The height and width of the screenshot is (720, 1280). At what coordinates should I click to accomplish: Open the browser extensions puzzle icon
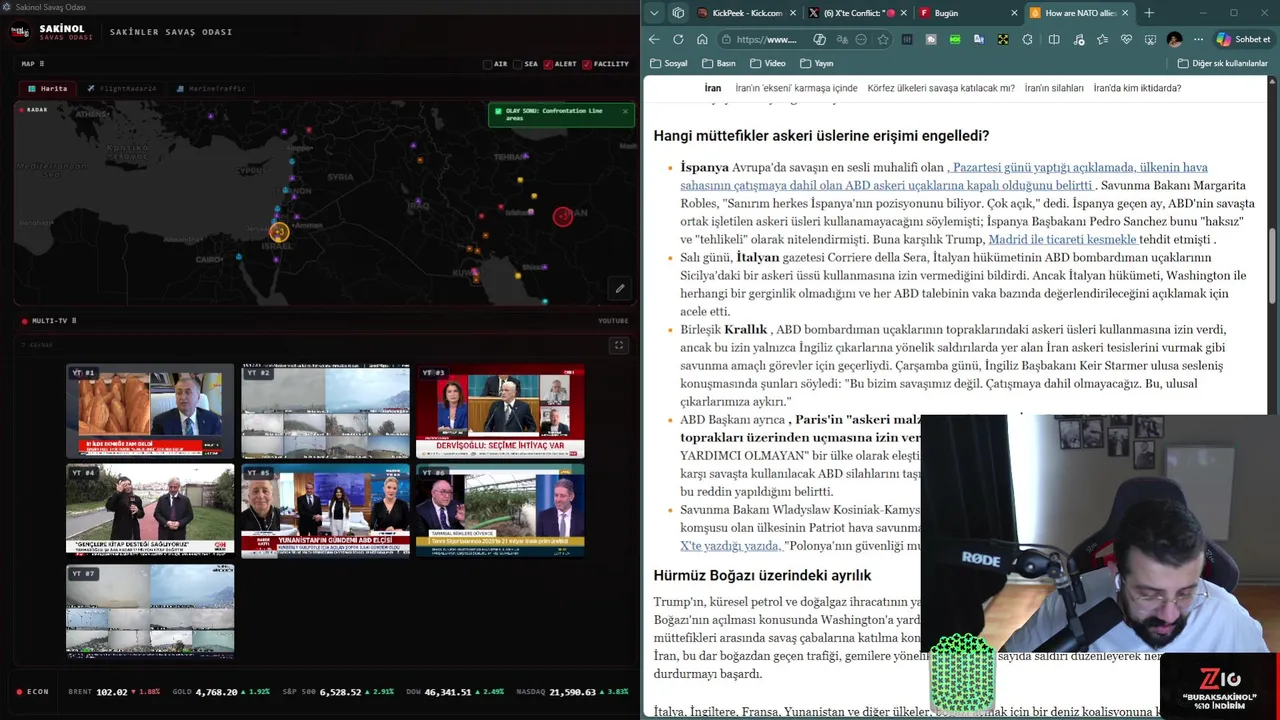[x=1027, y=40]
